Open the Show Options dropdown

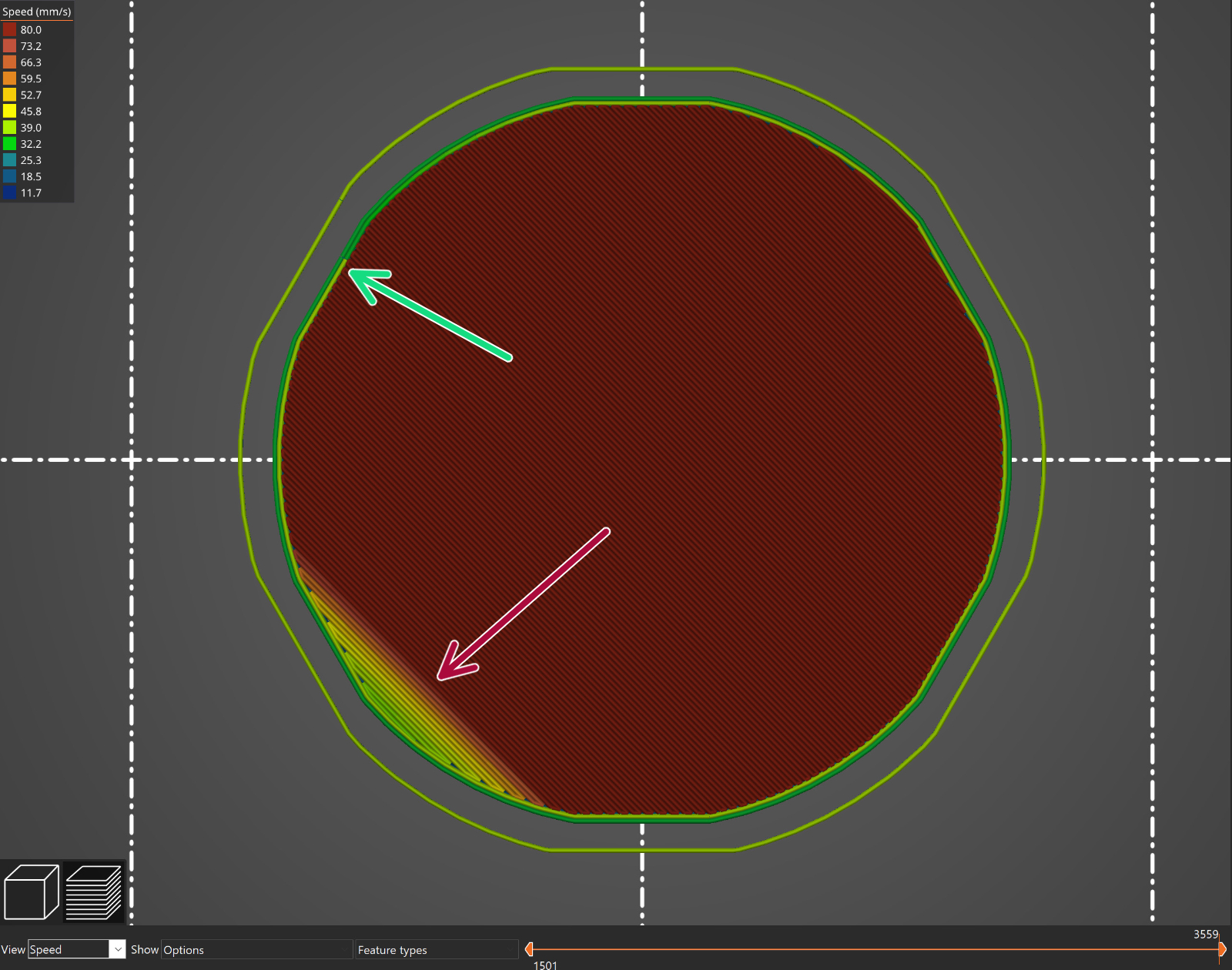256,949
